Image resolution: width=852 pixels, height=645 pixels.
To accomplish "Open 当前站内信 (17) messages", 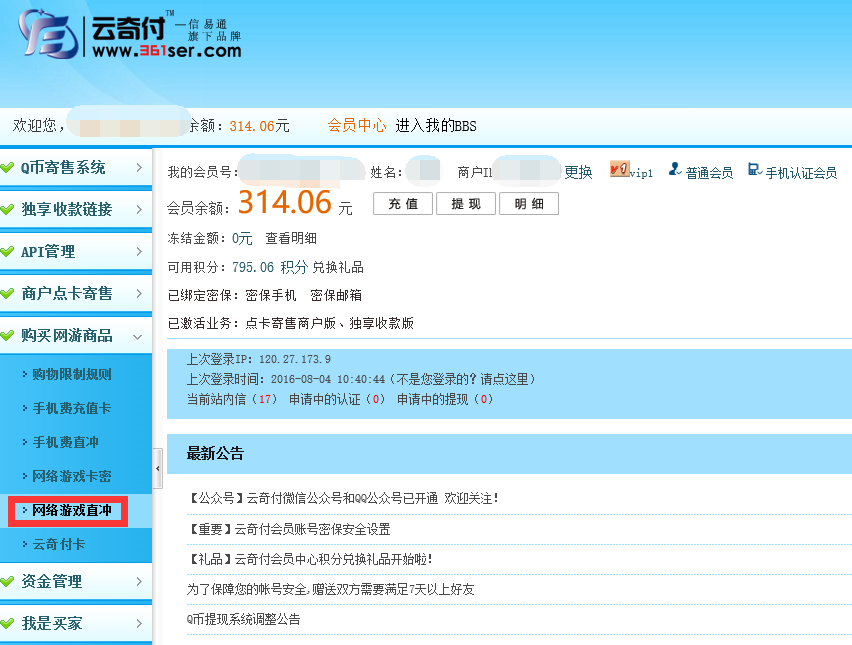I will tap(233, 399).
